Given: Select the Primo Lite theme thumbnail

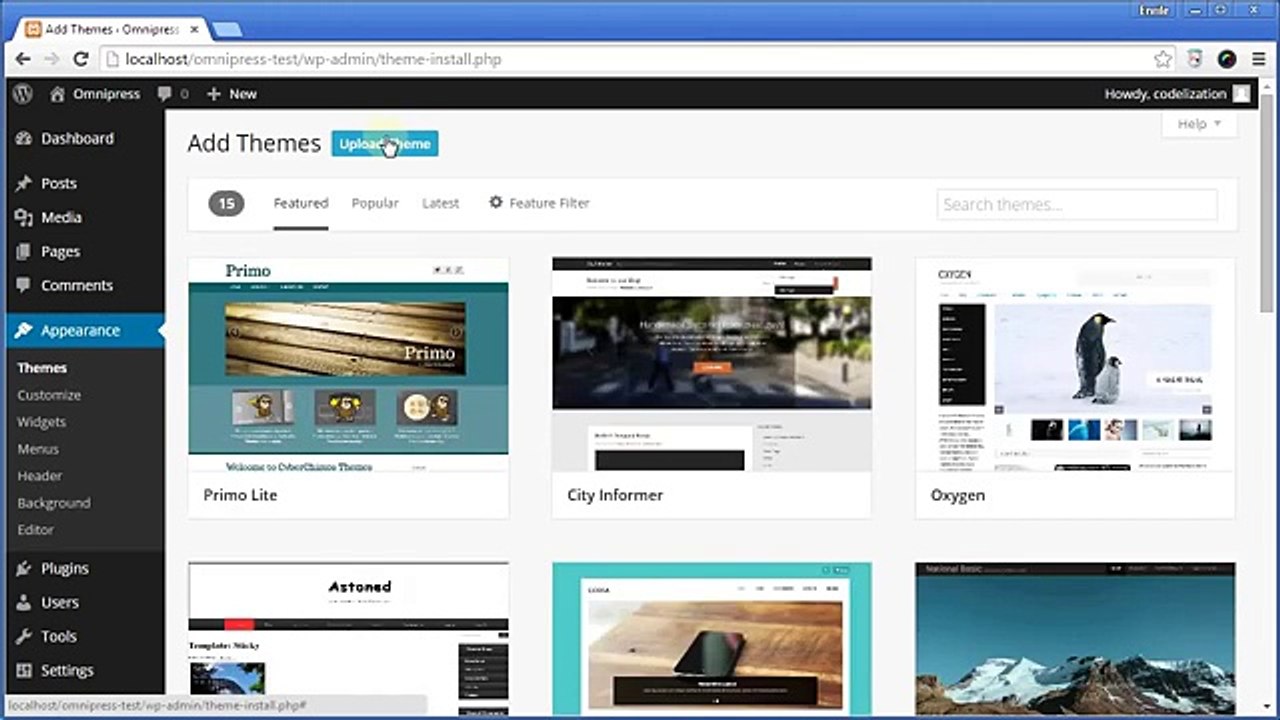Looking at the screenshot, I should point(348,364).
